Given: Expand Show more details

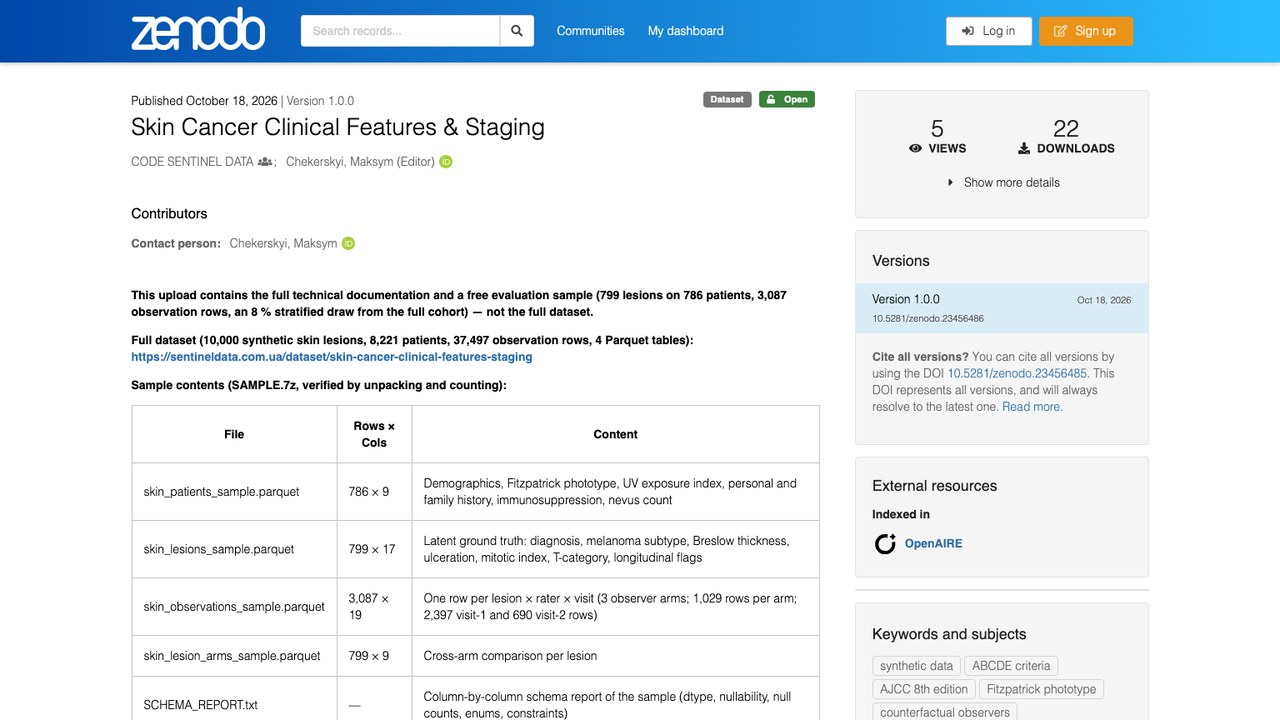Looking at the screenshot, I should pyautogui.click(x=1002, y=182).
